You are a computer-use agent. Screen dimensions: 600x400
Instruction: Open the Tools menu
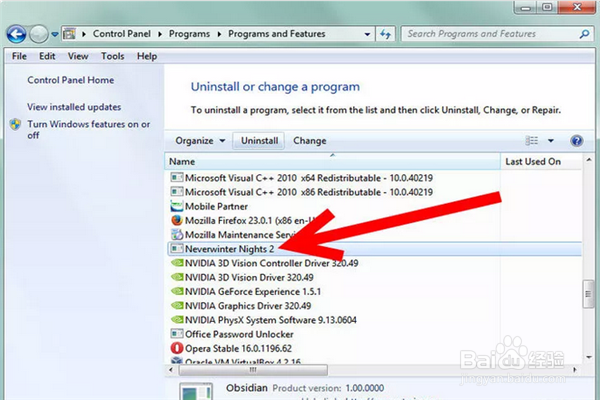(112, 56)
